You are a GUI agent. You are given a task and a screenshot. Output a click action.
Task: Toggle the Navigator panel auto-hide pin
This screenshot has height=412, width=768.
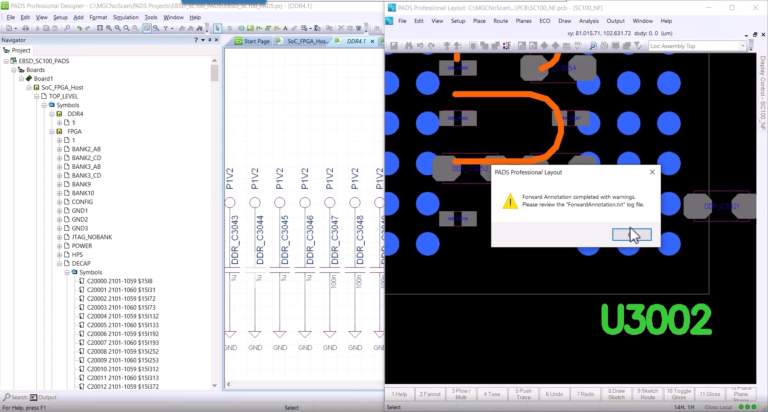210,40
